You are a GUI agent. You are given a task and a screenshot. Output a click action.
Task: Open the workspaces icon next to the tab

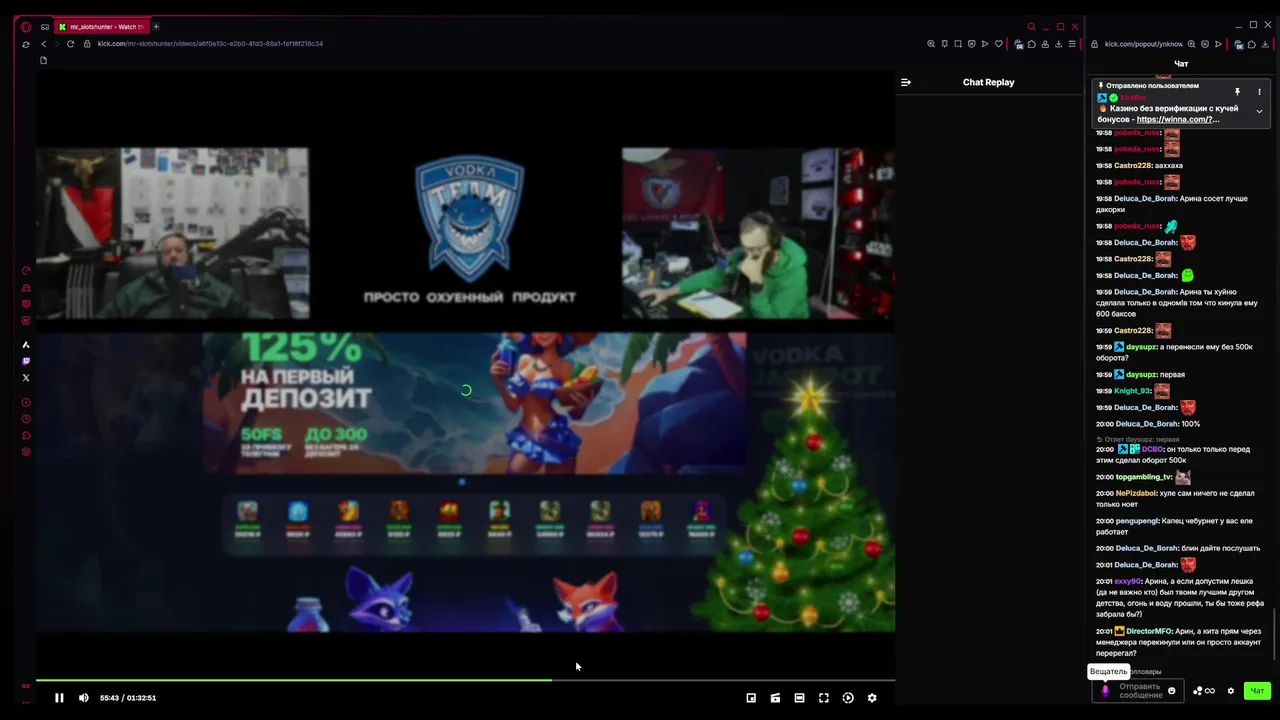click(x=45, y=27)
